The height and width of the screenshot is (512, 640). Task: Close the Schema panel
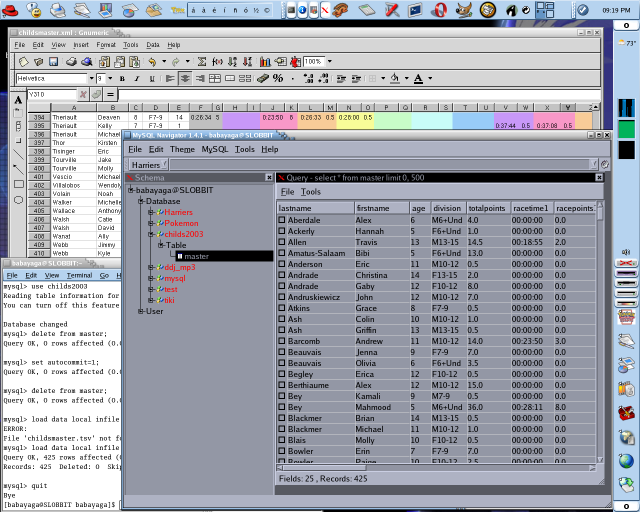click(x=269, y=177)
